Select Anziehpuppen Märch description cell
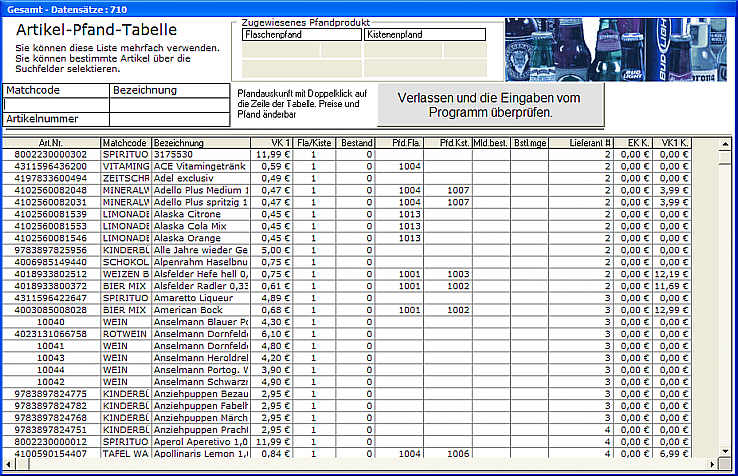738x476 pixels. point(201,418)
